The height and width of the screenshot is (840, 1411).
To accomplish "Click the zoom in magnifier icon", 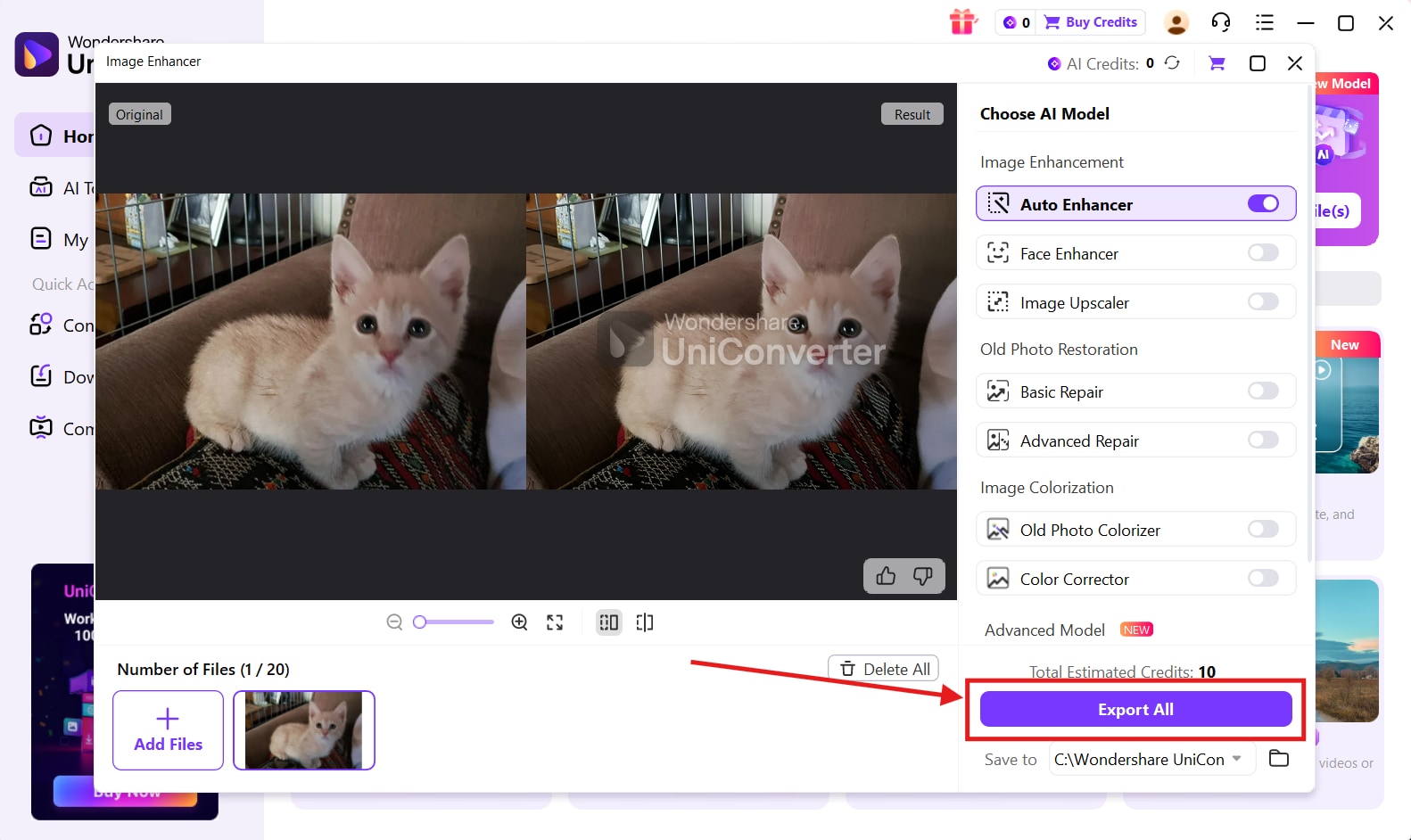I will coord(519,622).
